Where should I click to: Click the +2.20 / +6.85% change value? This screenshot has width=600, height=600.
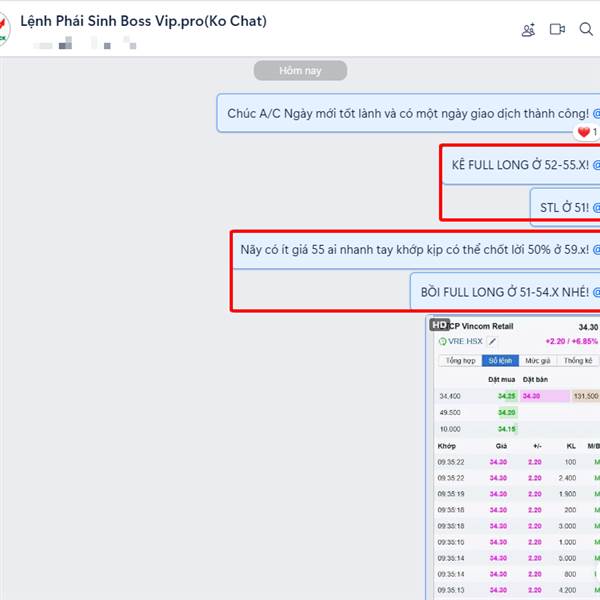571,341
